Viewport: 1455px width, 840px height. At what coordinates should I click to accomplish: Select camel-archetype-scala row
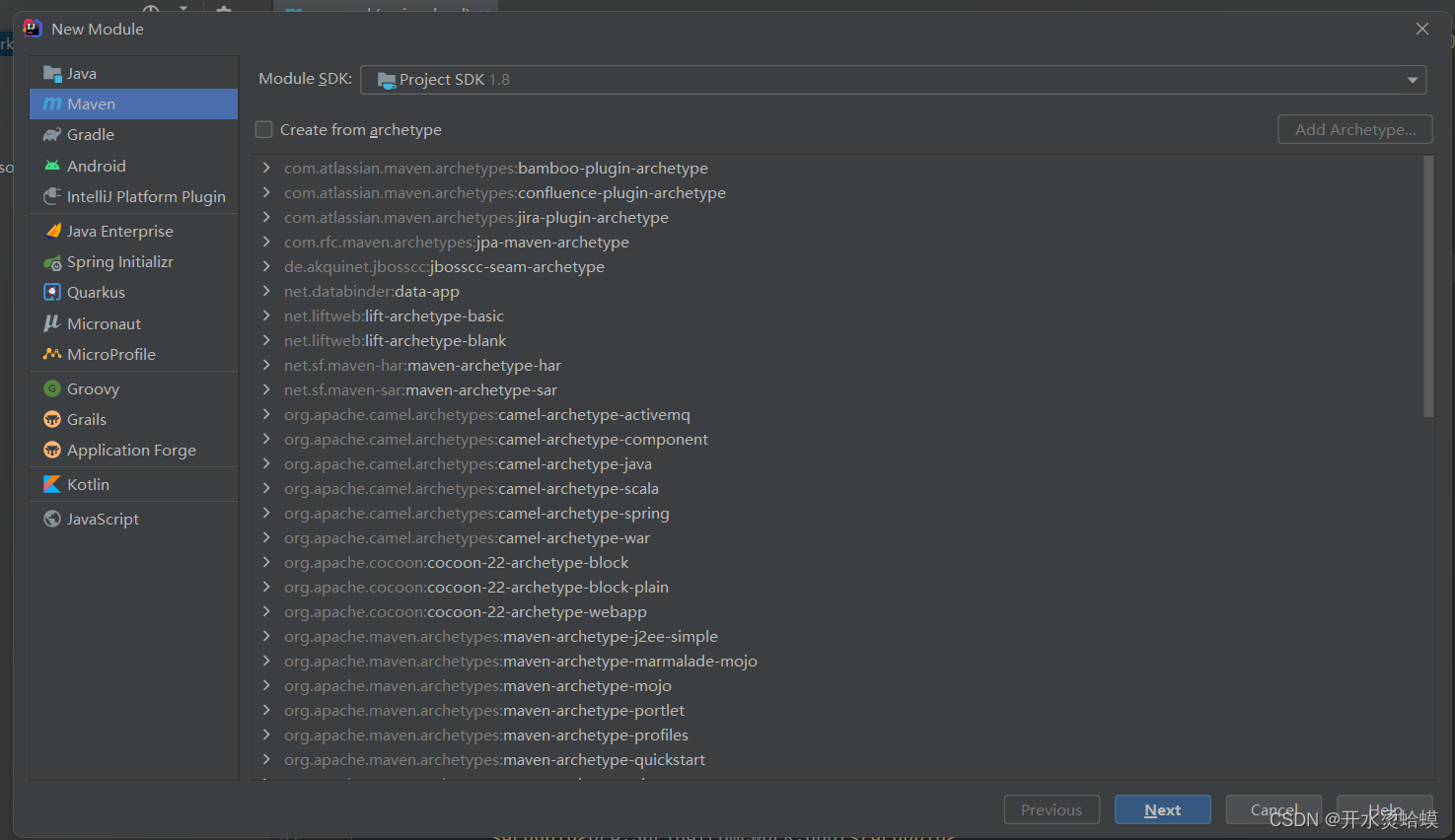(837, 488)
